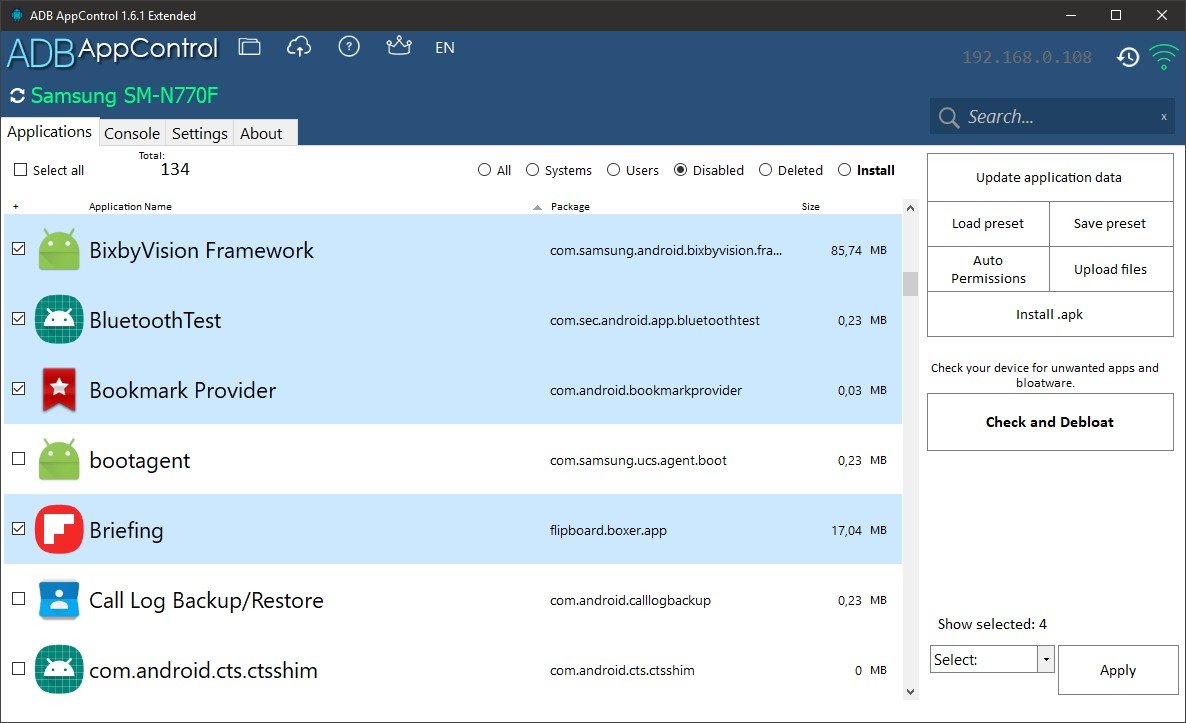Select the Users radio button
Screen dimensions: 1186x723
(613, 170)
